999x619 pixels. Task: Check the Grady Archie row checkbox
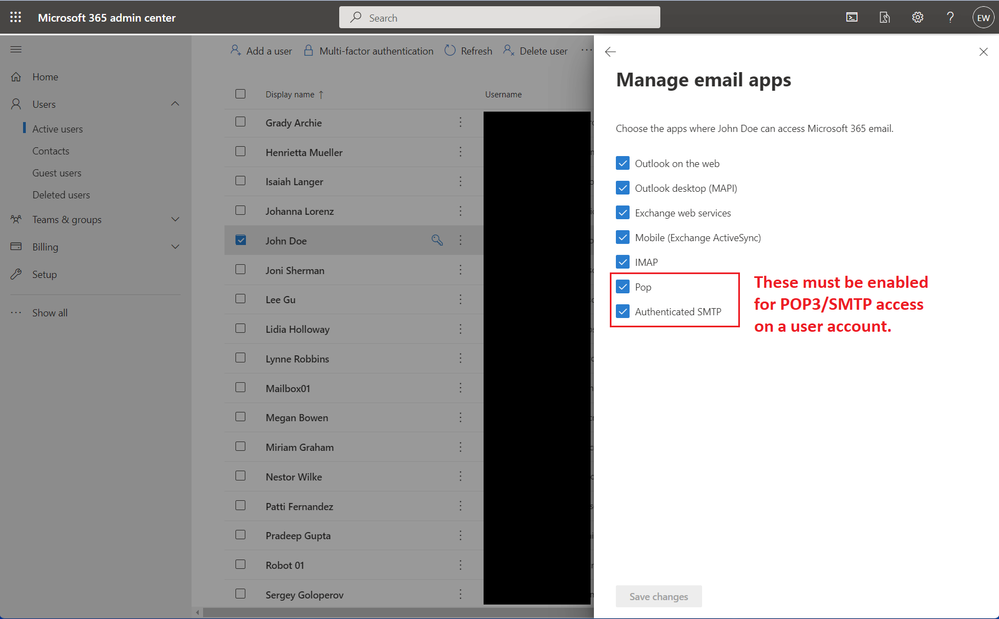click(240, 122)
